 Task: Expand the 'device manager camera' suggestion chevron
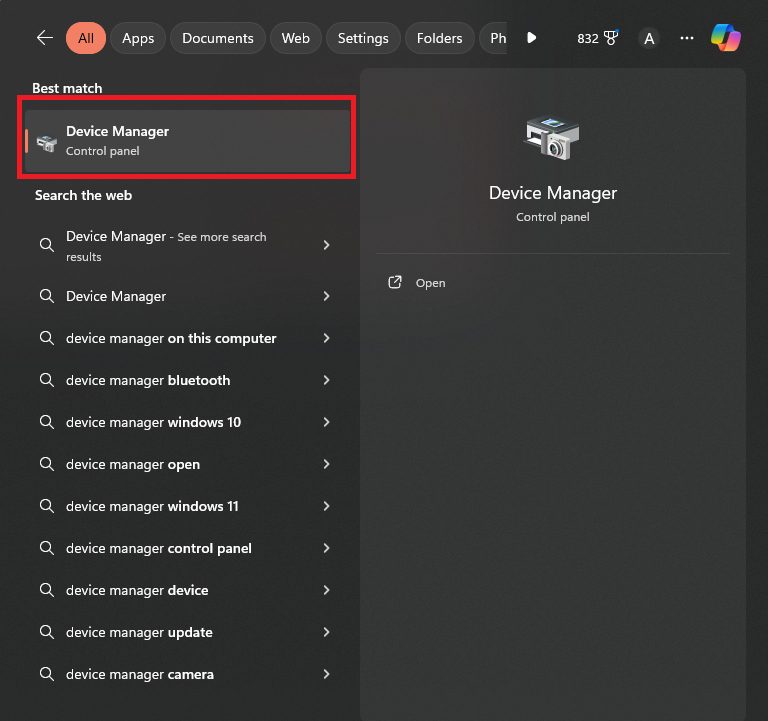[x=326, y=675]
